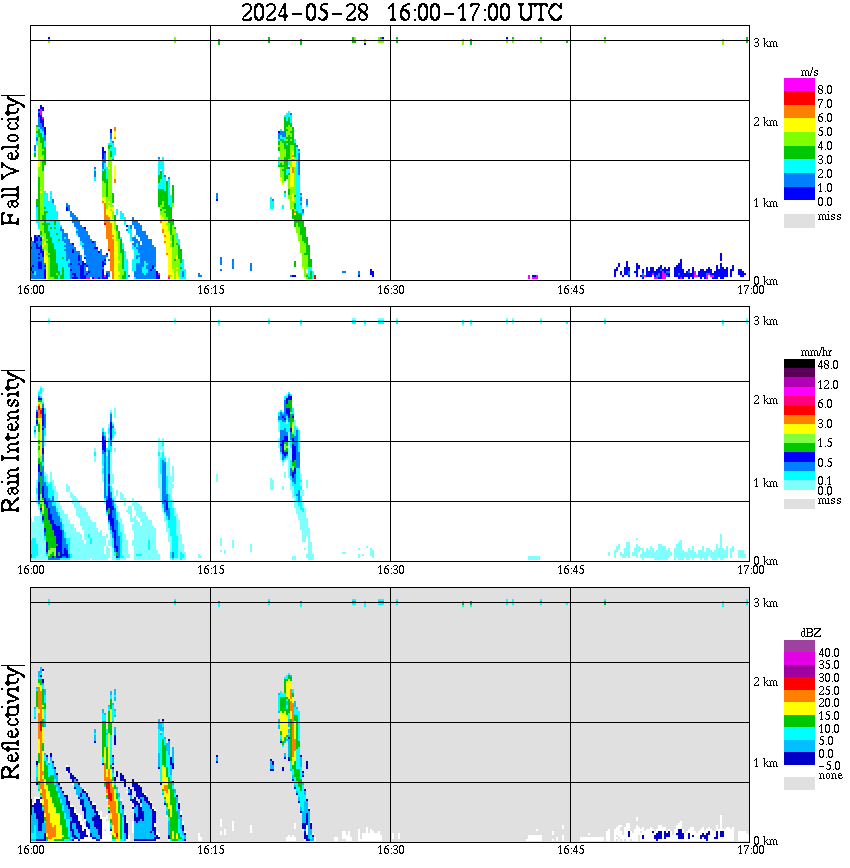Click the "25.0" value in the dBZ legend
Viewport: 850px width, 868px height.
(828, 691)
